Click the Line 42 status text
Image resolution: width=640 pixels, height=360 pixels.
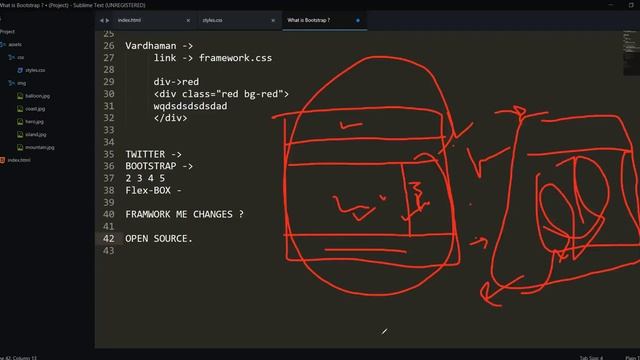click(x=19, y=358)
